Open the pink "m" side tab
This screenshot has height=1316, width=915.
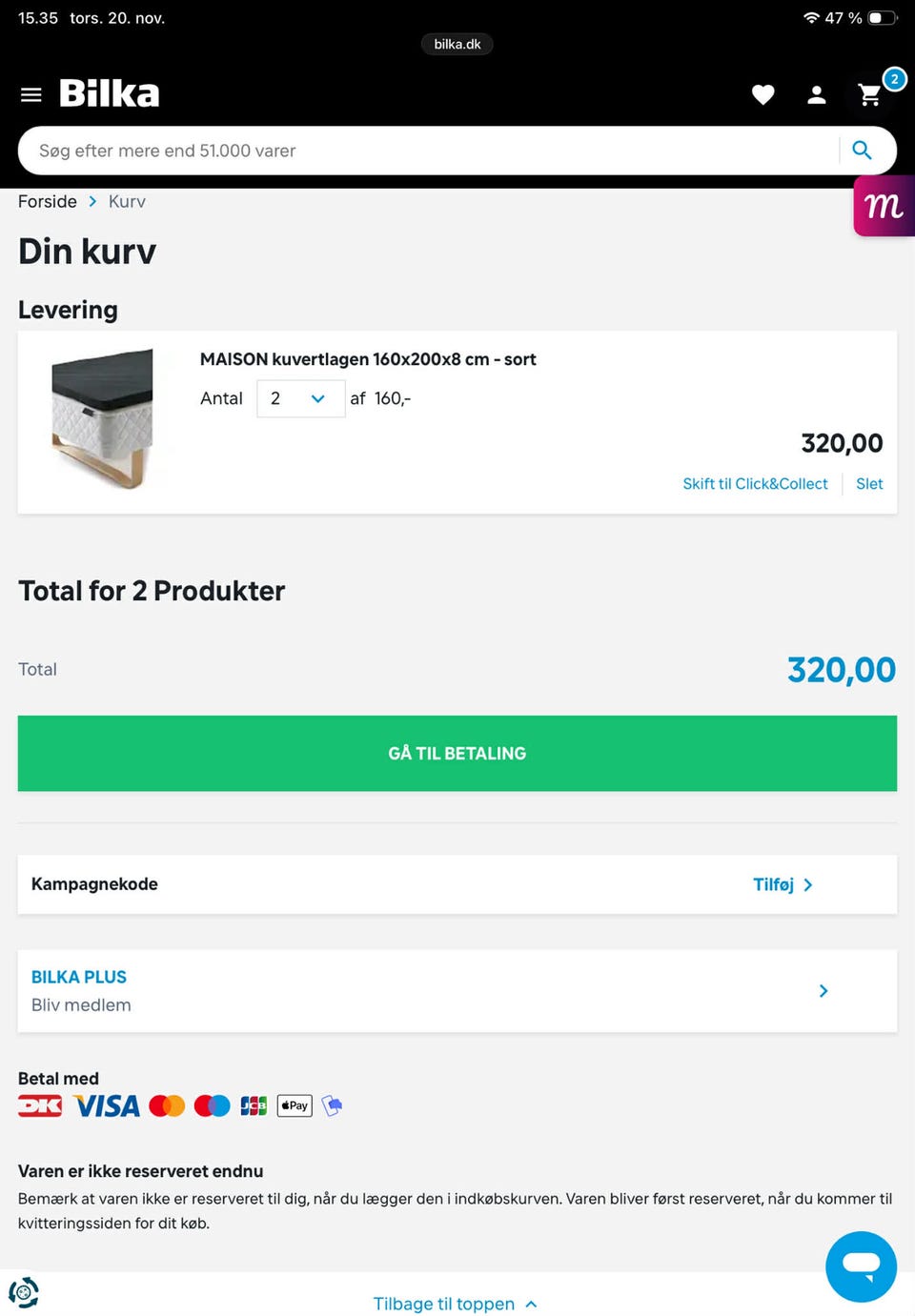click(x=884, y=206)
